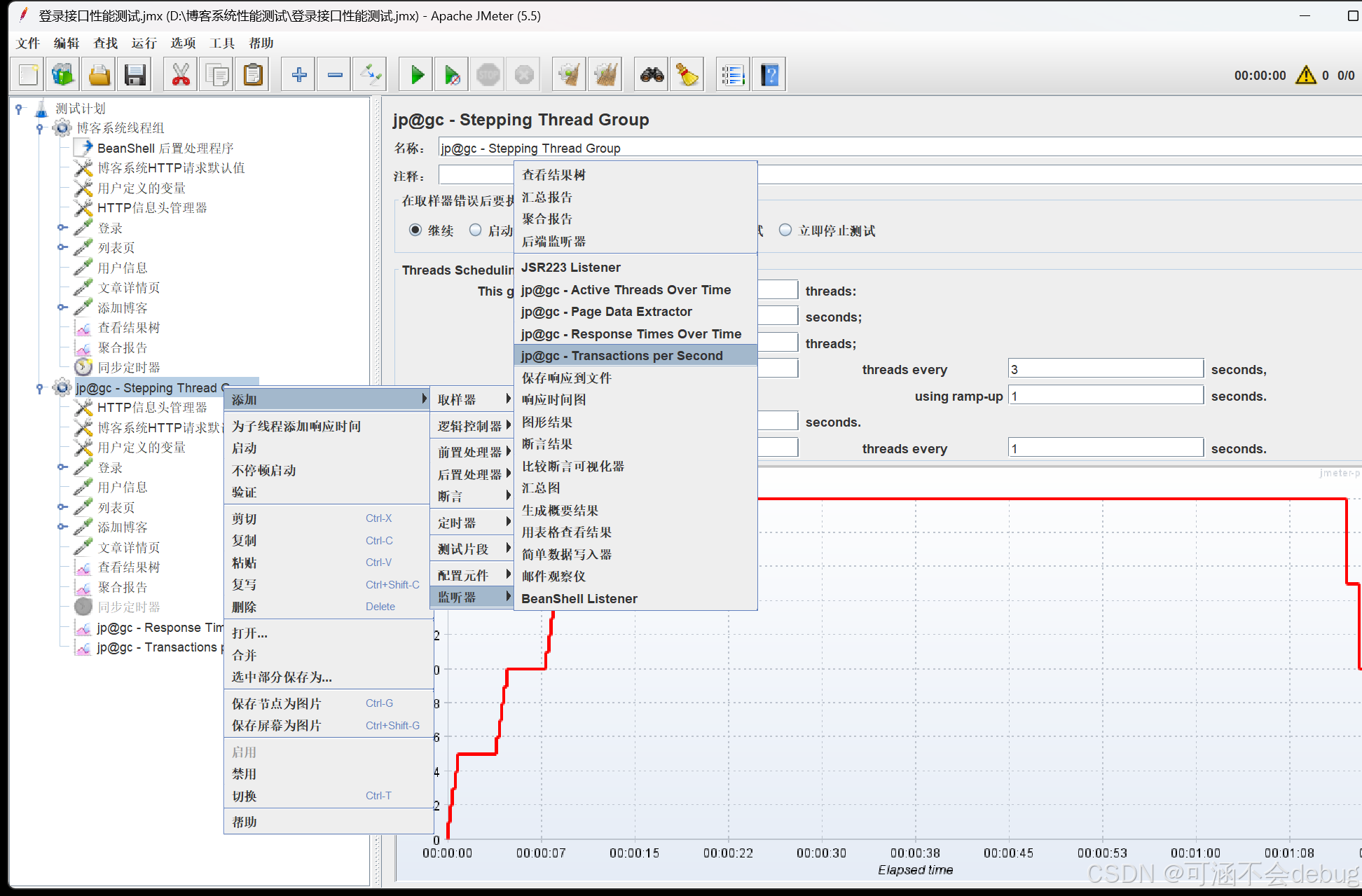Viewport: 1362px width, 896px height.
Task: Click 保存节点为图片 context menu entry
Action: pyautogui.click(x=277, y=703)
